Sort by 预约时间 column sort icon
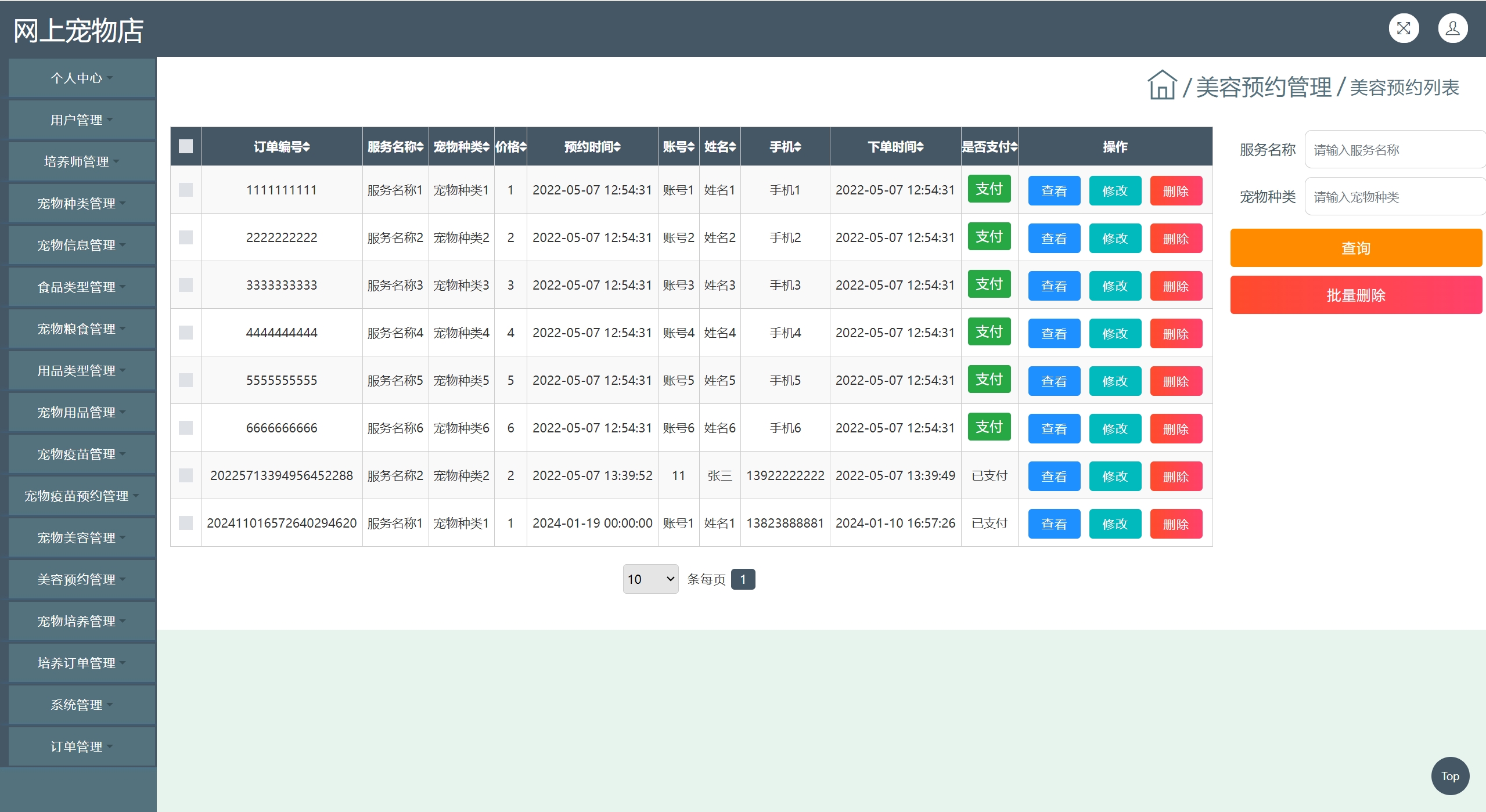1486x812 pixels. (x=617, y=147)
